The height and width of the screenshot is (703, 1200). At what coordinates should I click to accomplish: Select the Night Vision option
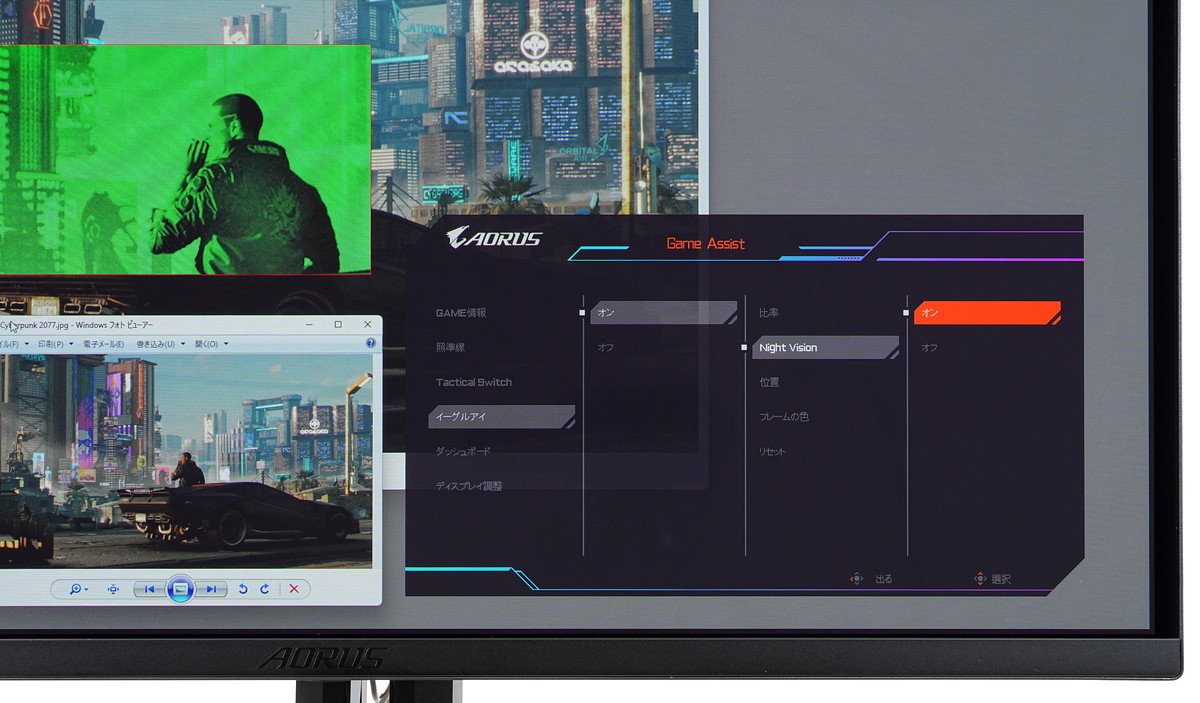coord(825,347)
